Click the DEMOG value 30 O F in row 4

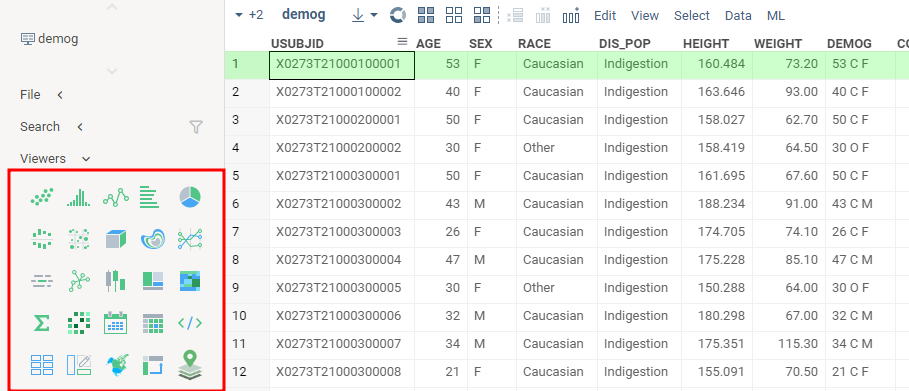(x=860, y=148)
